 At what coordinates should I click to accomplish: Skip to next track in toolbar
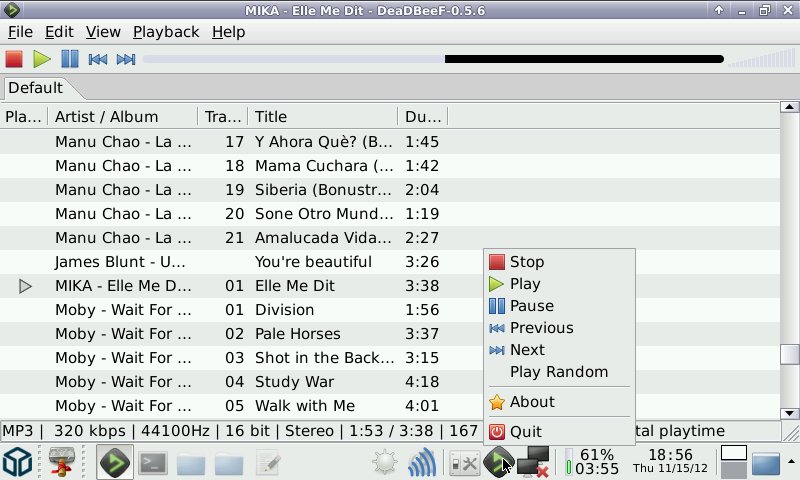[x=126, y=59]
